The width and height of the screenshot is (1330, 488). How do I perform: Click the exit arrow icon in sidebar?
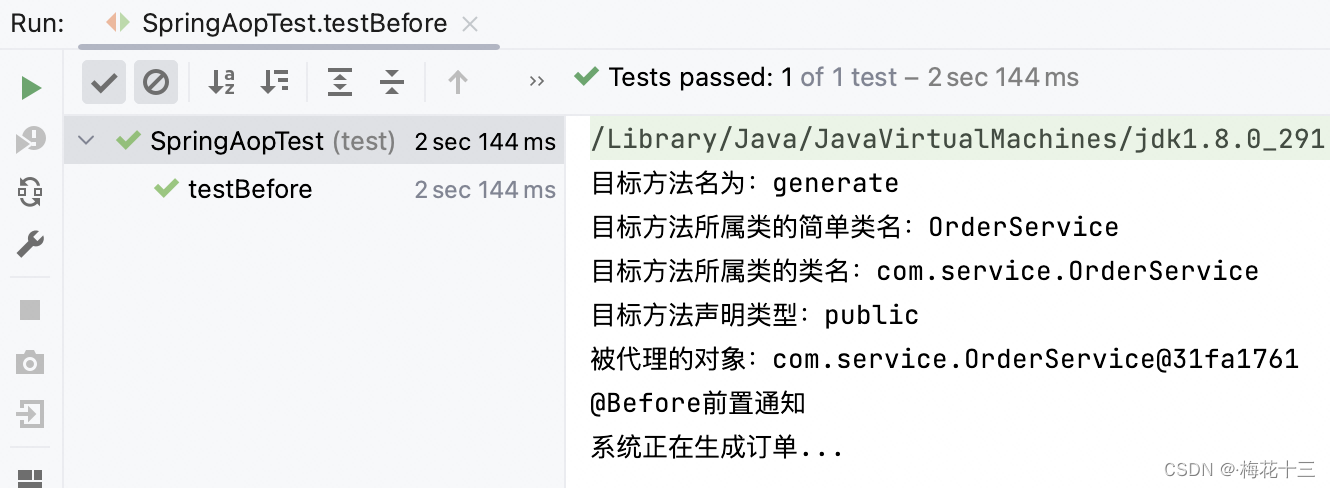coord(31,413)
